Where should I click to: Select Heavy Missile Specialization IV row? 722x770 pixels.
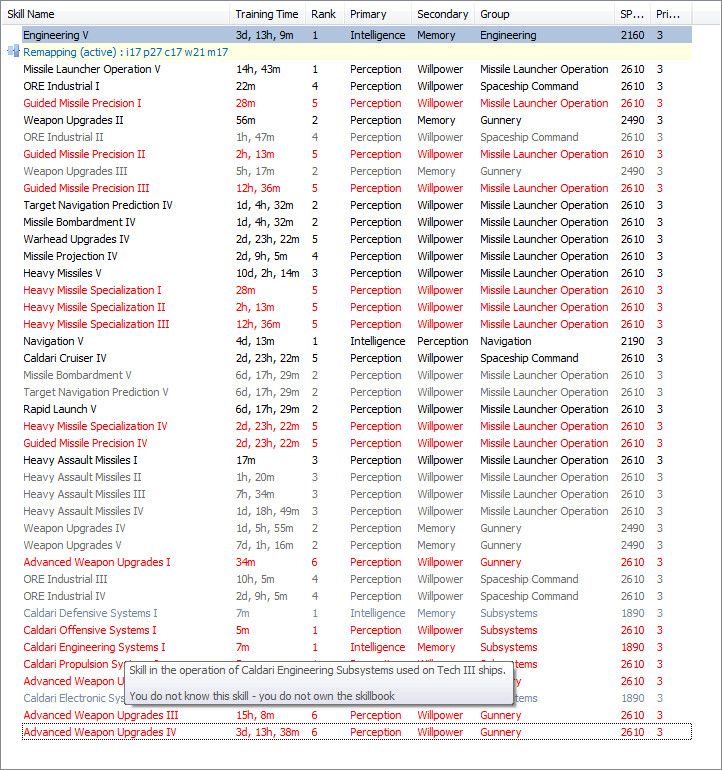(x=357, y=426)
